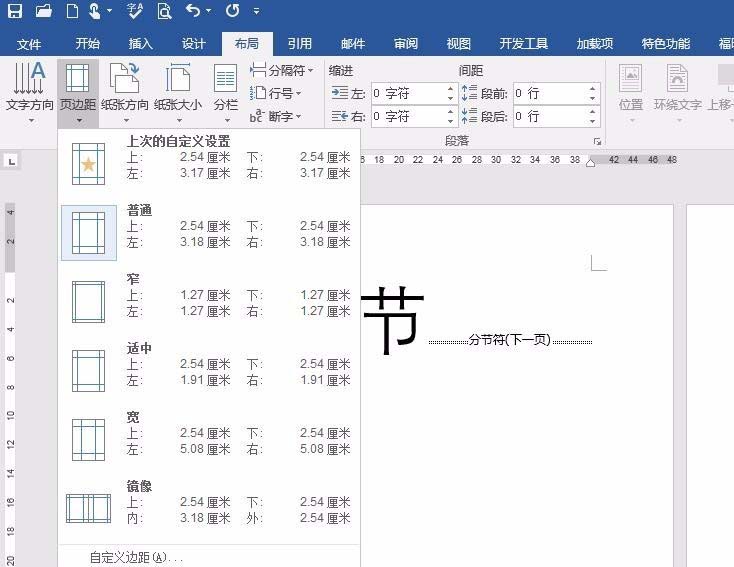Select the 普通 normal margin preset
The image size is (734, 567).
point(209,232)
